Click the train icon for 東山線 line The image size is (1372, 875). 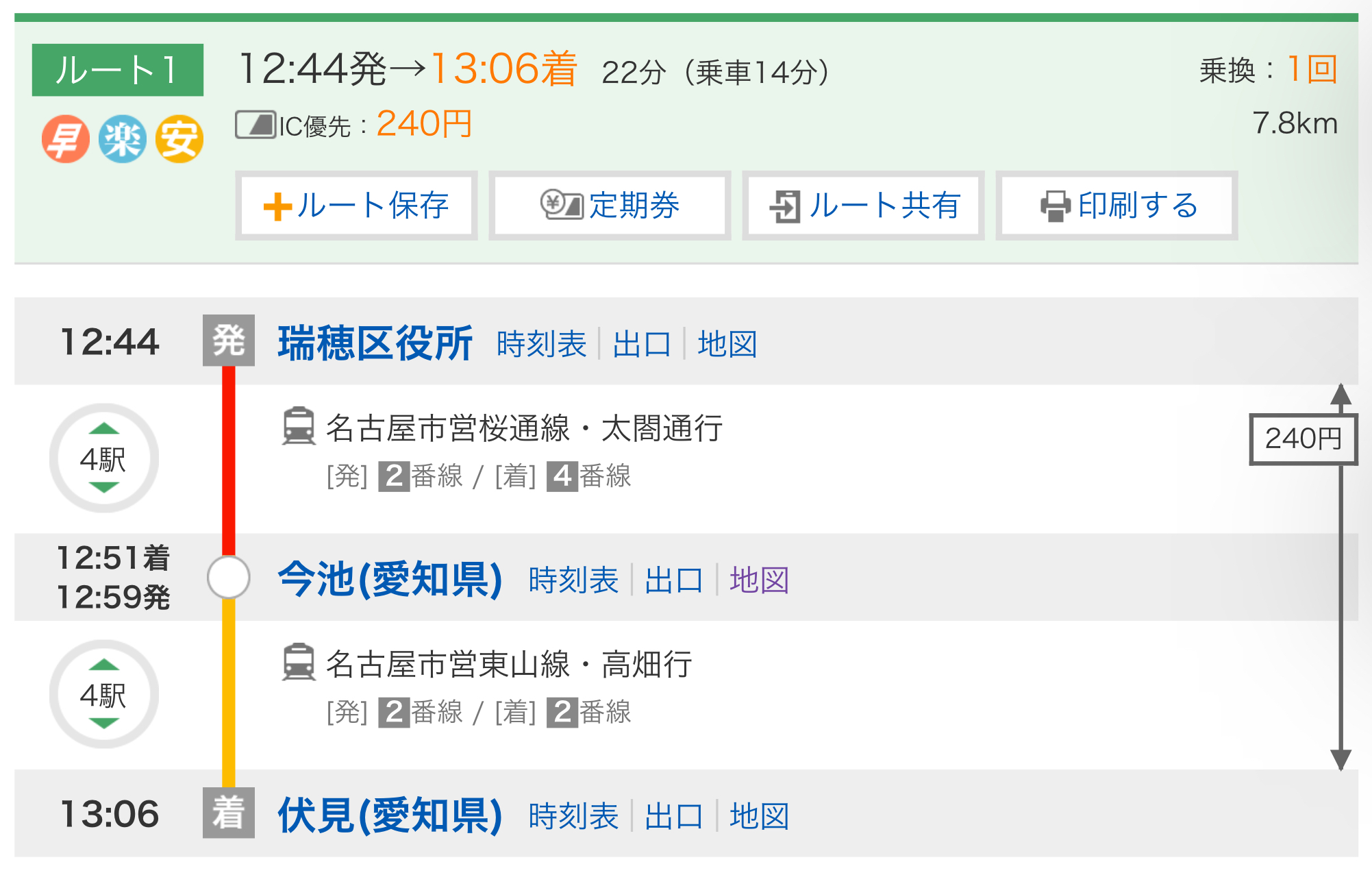point(299,663)
